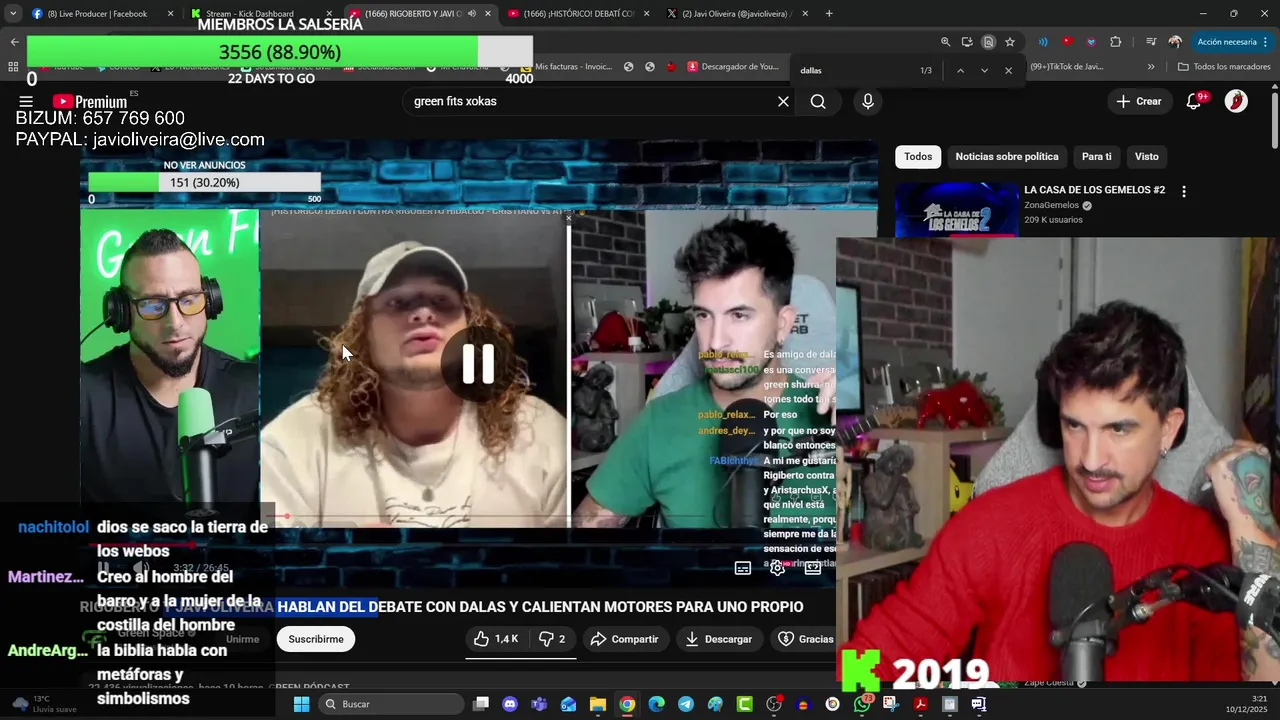Switch to the Javi Oliveira X tab
The width and height of the screenshot is (1280, 720).
coord(733,14)
